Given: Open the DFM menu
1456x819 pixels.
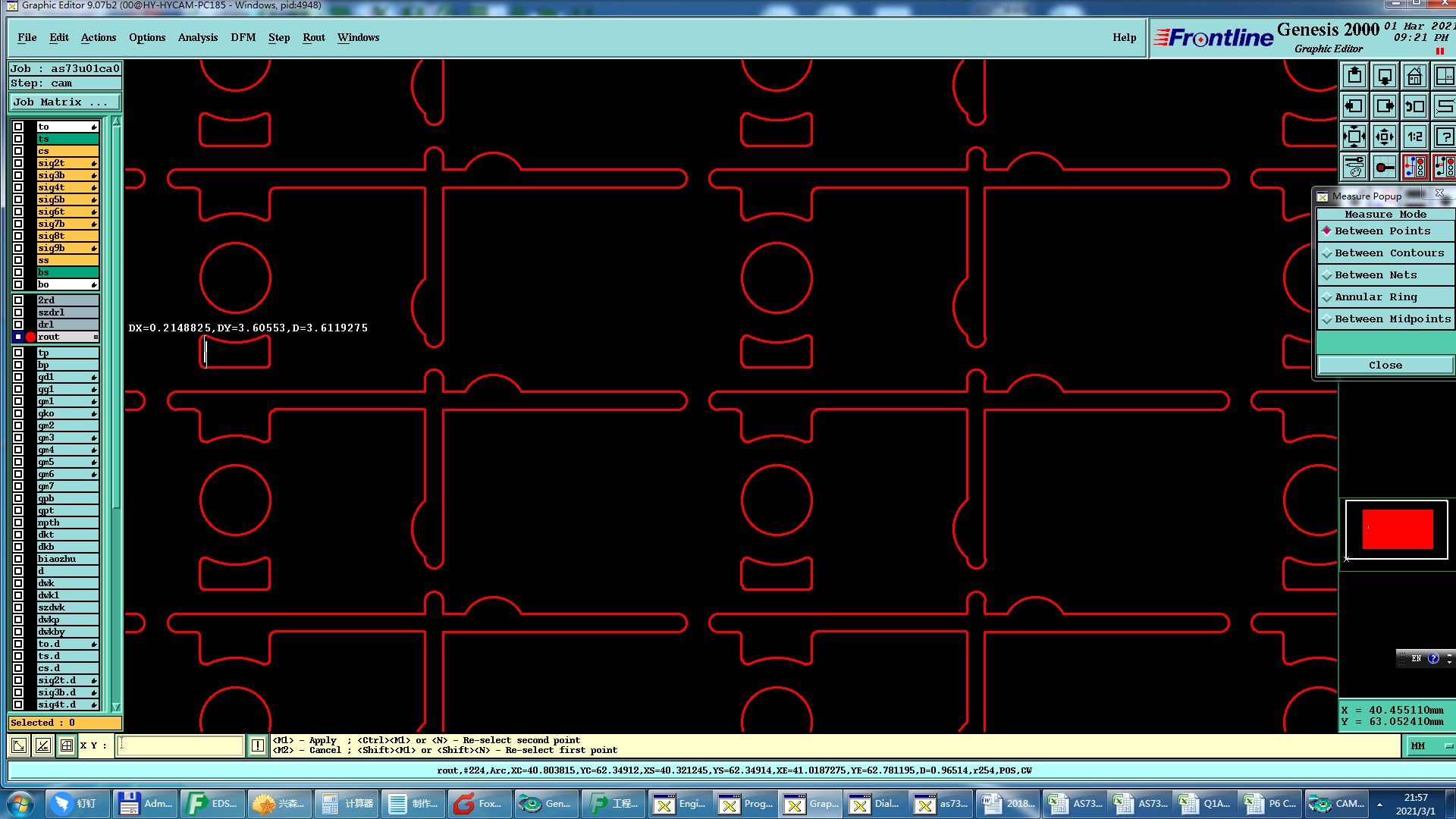Looking at the screenshot, I should pyautogui.click(x=243, y=38).
